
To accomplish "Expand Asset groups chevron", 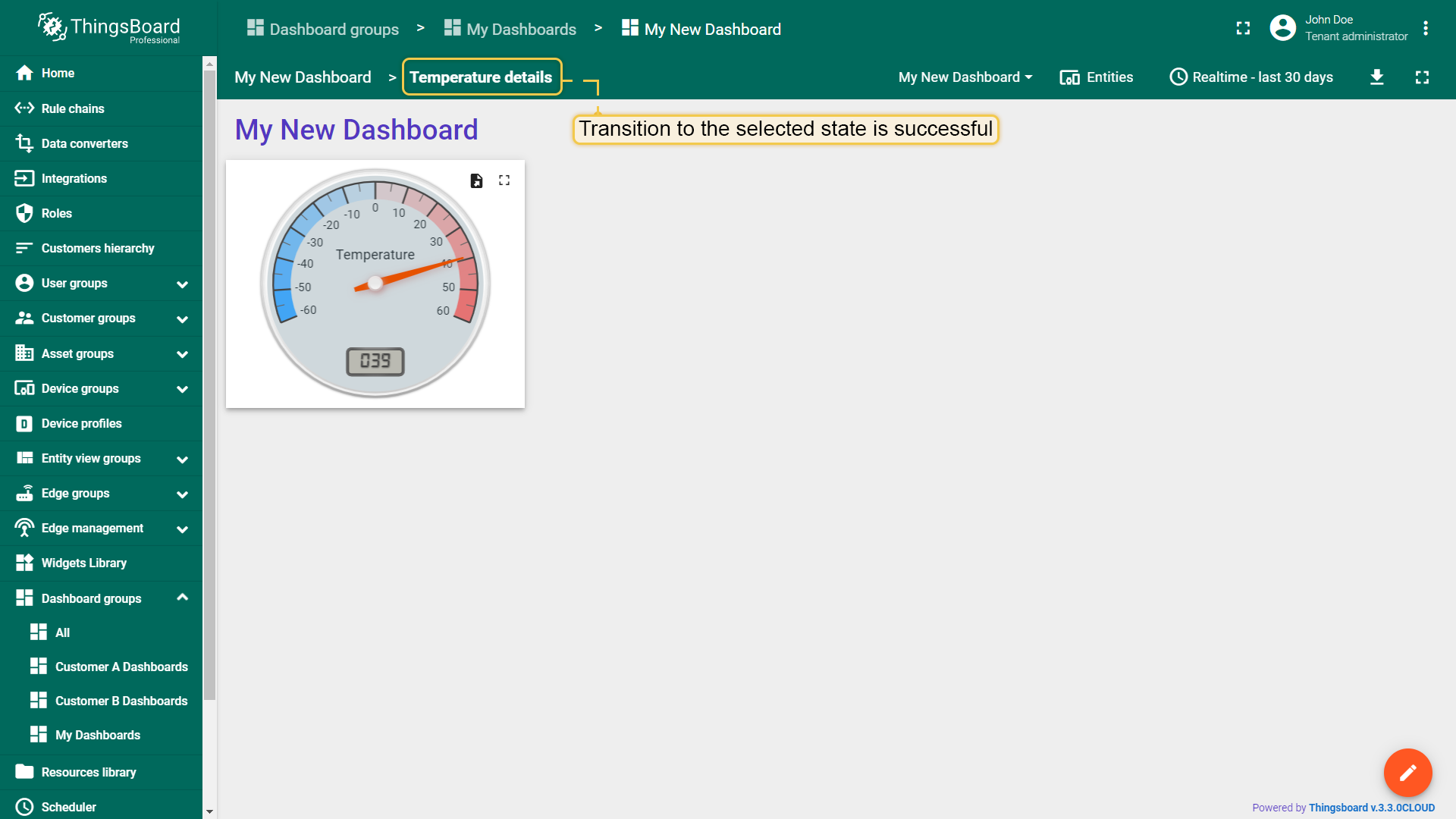I will pos(182,354).
